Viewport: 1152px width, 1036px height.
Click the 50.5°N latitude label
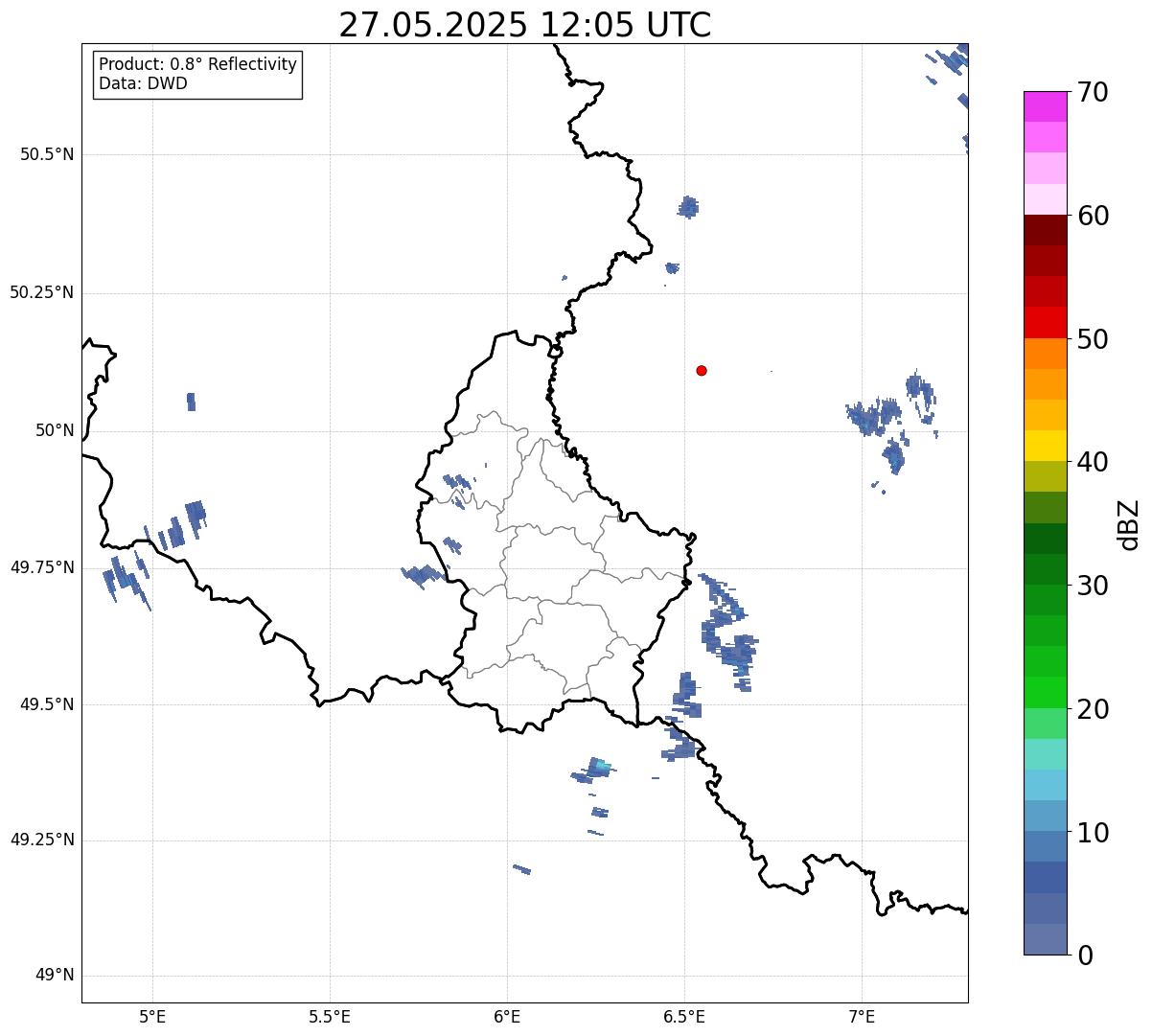click(47, 154)
